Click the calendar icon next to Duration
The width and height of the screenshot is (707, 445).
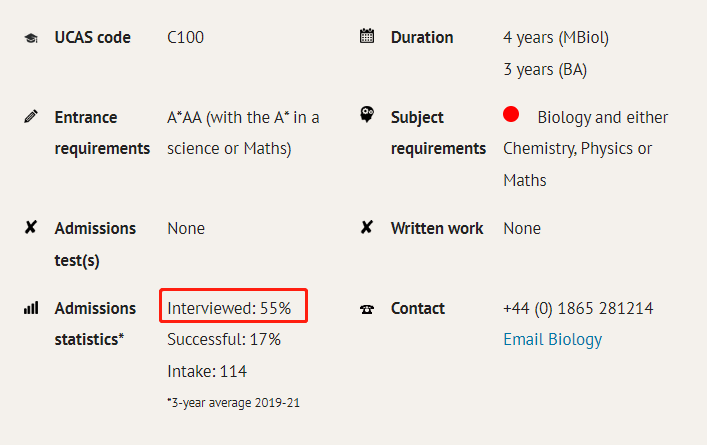pos(367,36)
